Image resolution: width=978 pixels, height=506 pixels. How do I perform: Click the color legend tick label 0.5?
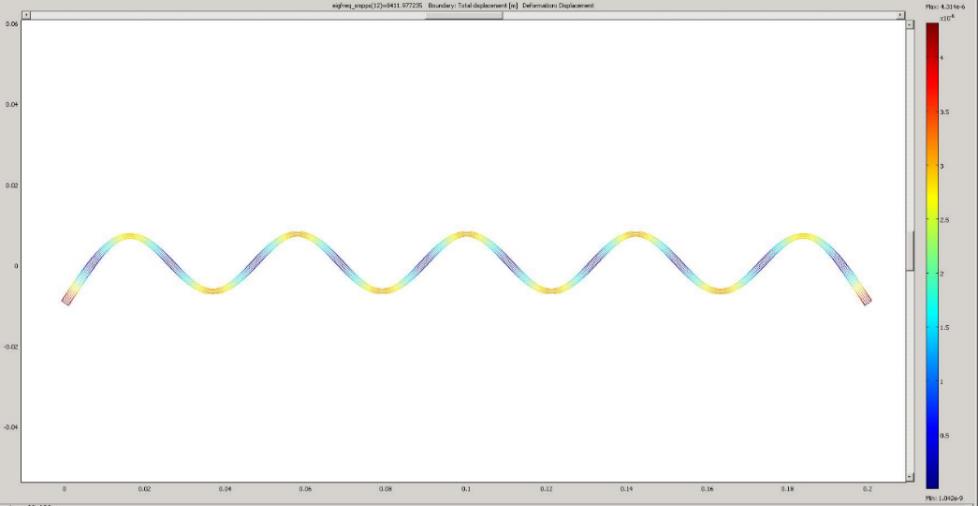945,436
